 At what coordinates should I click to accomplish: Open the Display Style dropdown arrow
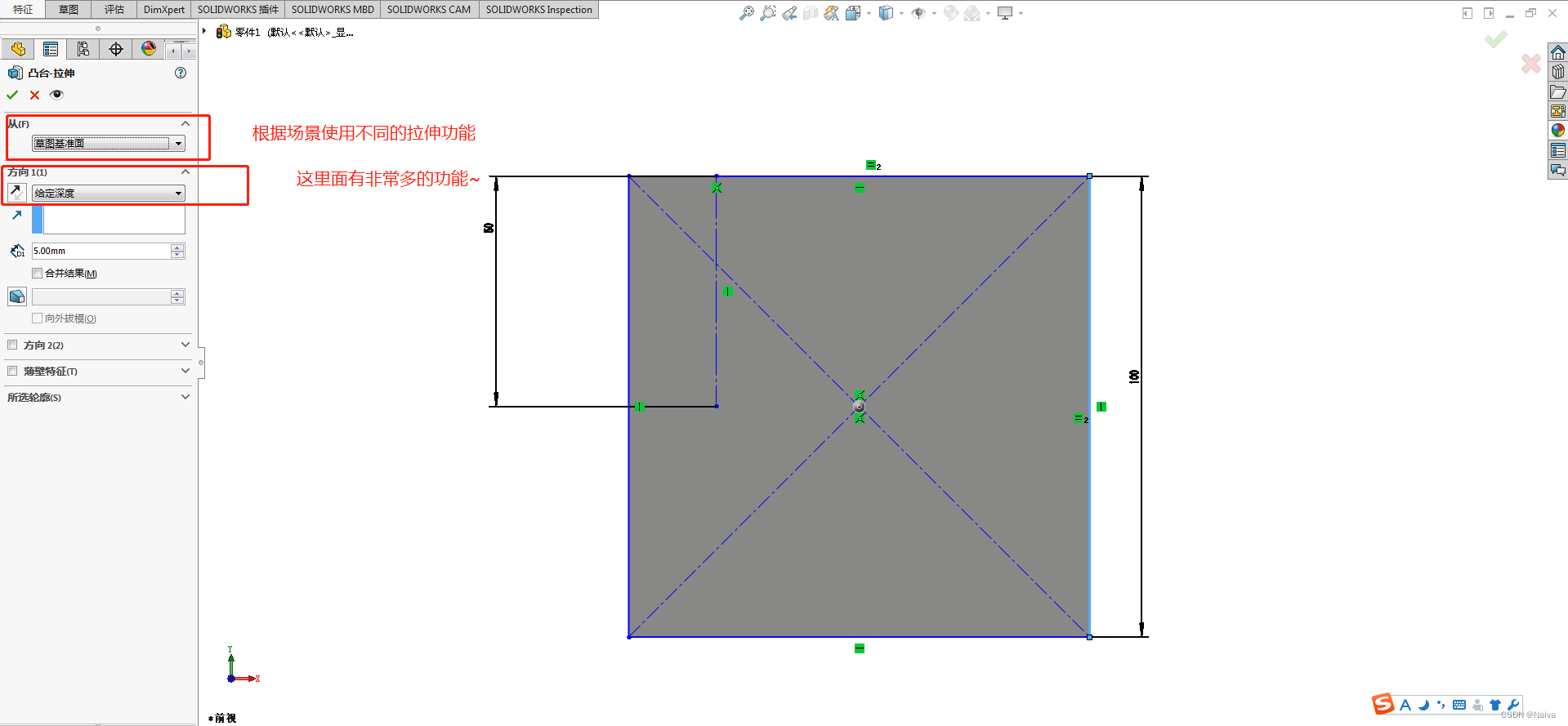pyautogui.click(x=901, y=13)
